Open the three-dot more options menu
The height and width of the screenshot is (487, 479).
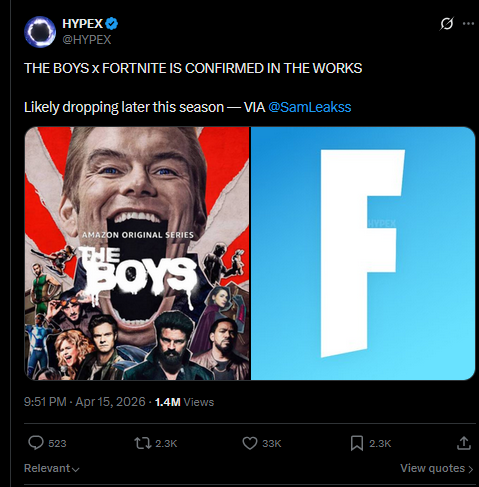click(468, 23)
